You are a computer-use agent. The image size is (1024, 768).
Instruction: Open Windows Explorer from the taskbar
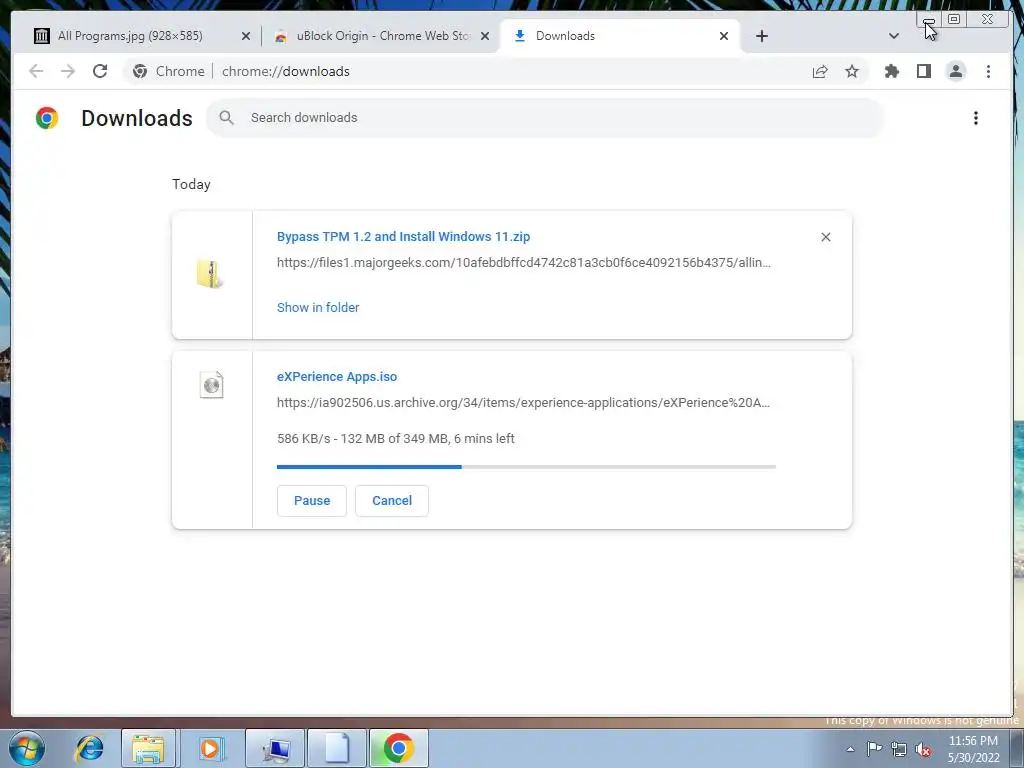(148, 748)
